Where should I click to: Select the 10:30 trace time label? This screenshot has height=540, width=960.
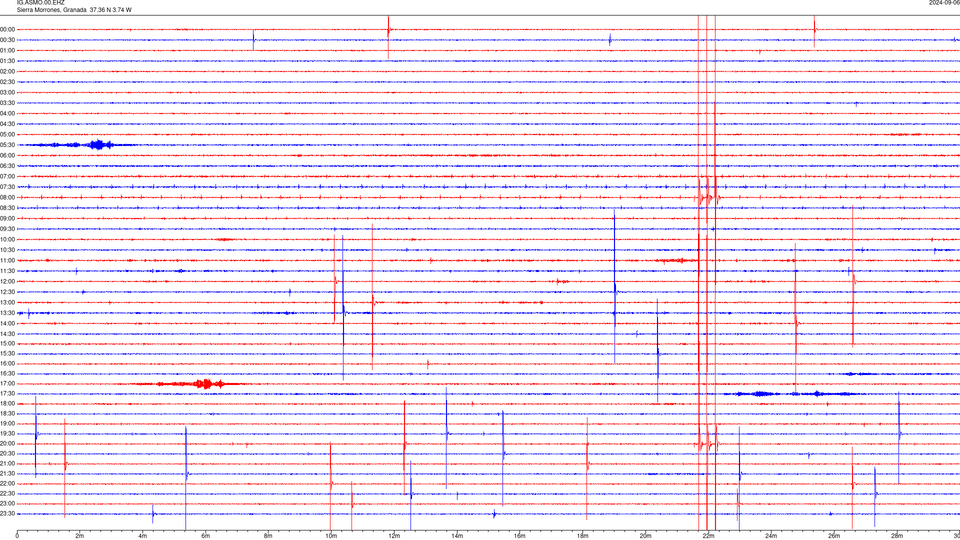click(x=8, y=250)
